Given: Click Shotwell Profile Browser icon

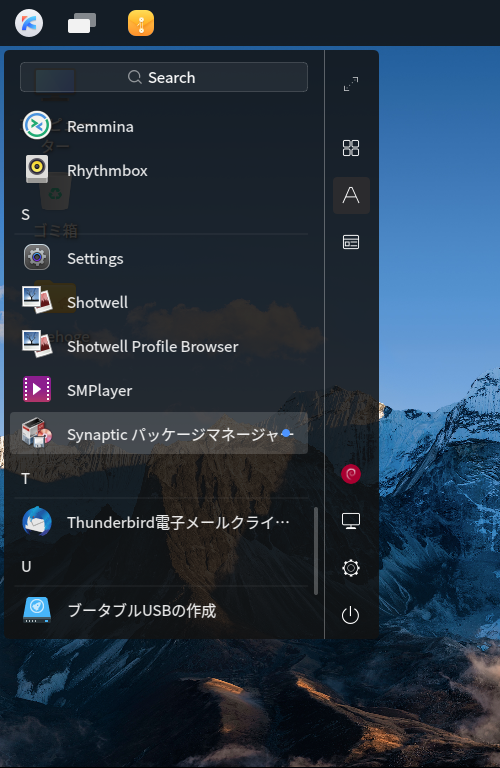Looking at the screenshot, I should click(x=37, y=344).
